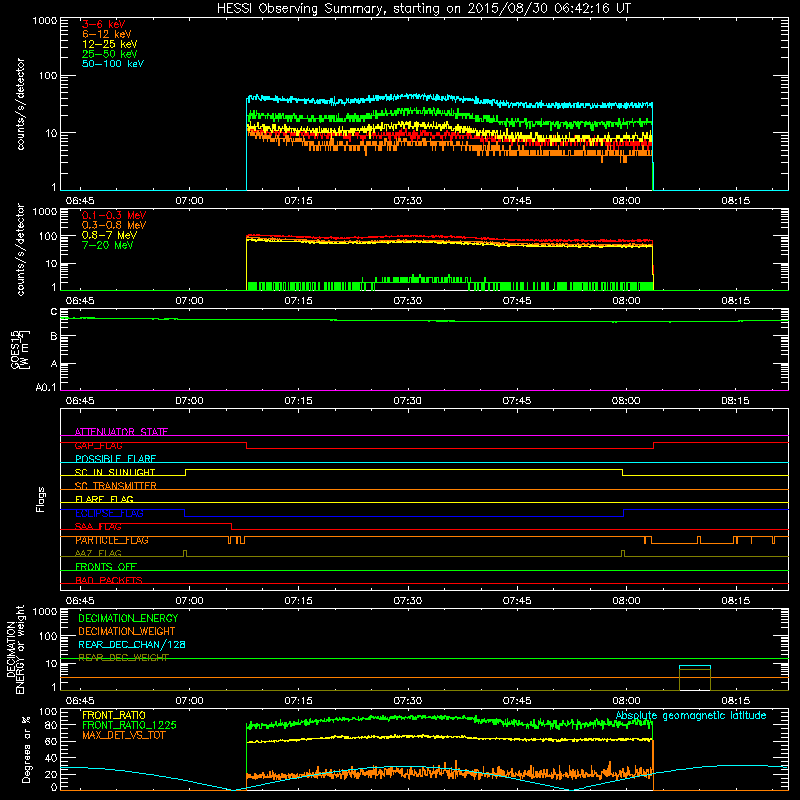Select the POSSIBLE_FLARE flag label
This screenshot has height=800, width=800.
tap(115, 459)
